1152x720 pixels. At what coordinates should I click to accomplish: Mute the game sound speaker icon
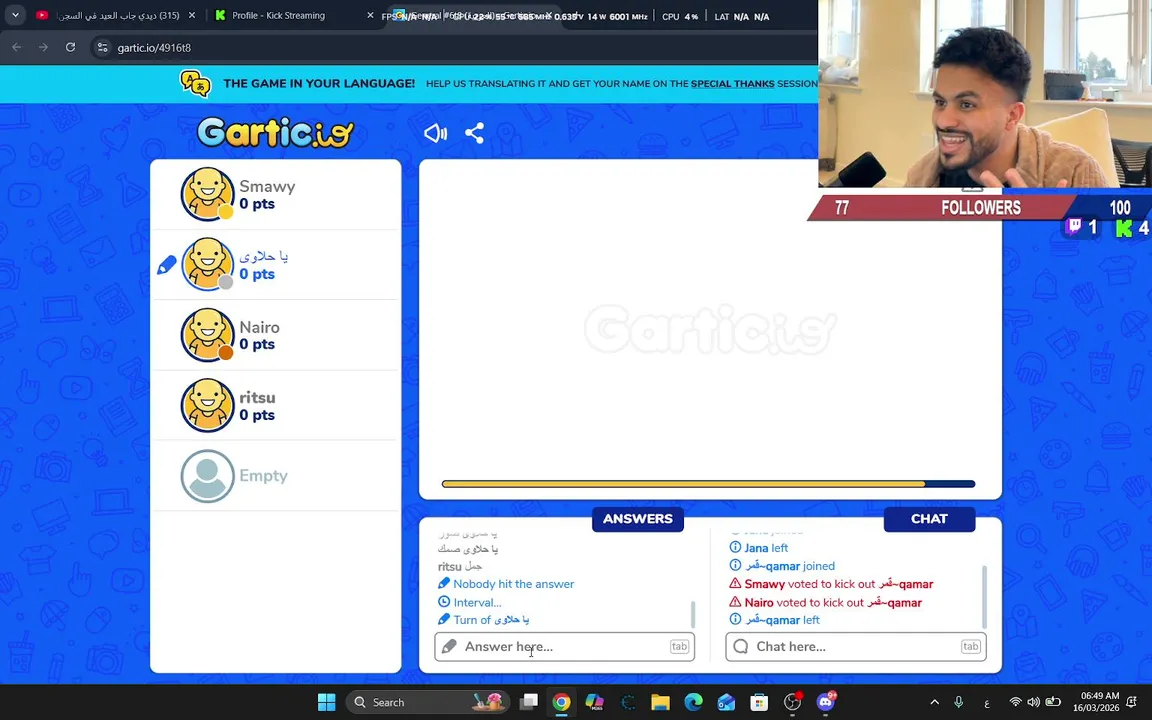(435, 133)
